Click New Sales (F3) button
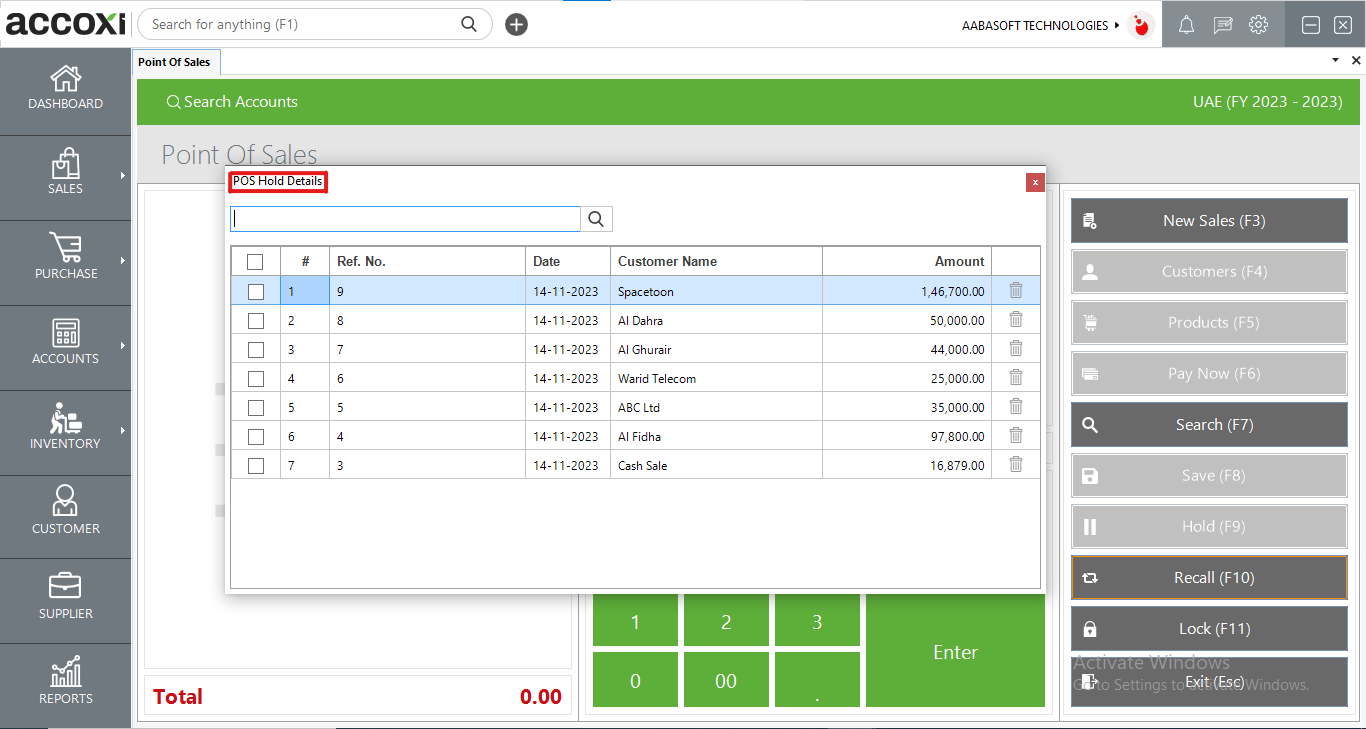 1208,220
